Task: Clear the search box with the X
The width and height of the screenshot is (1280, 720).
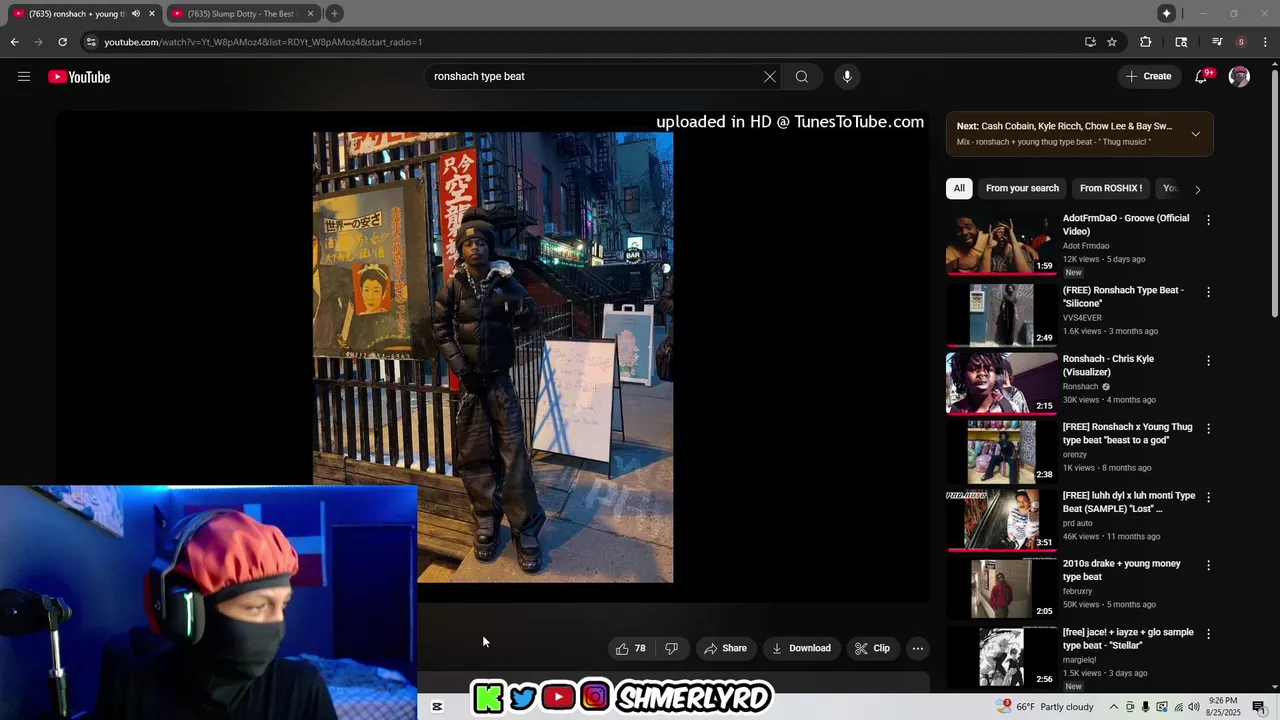Action: pyautogui.click(x=770, y=77)
